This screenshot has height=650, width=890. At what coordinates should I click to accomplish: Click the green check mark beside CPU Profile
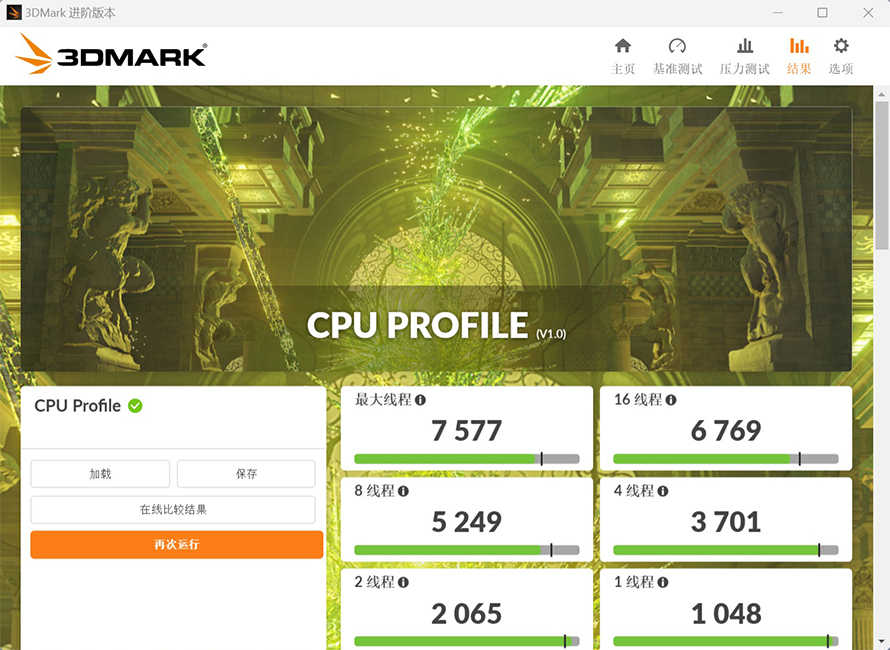pyautogui.click(x=135, y=406)
